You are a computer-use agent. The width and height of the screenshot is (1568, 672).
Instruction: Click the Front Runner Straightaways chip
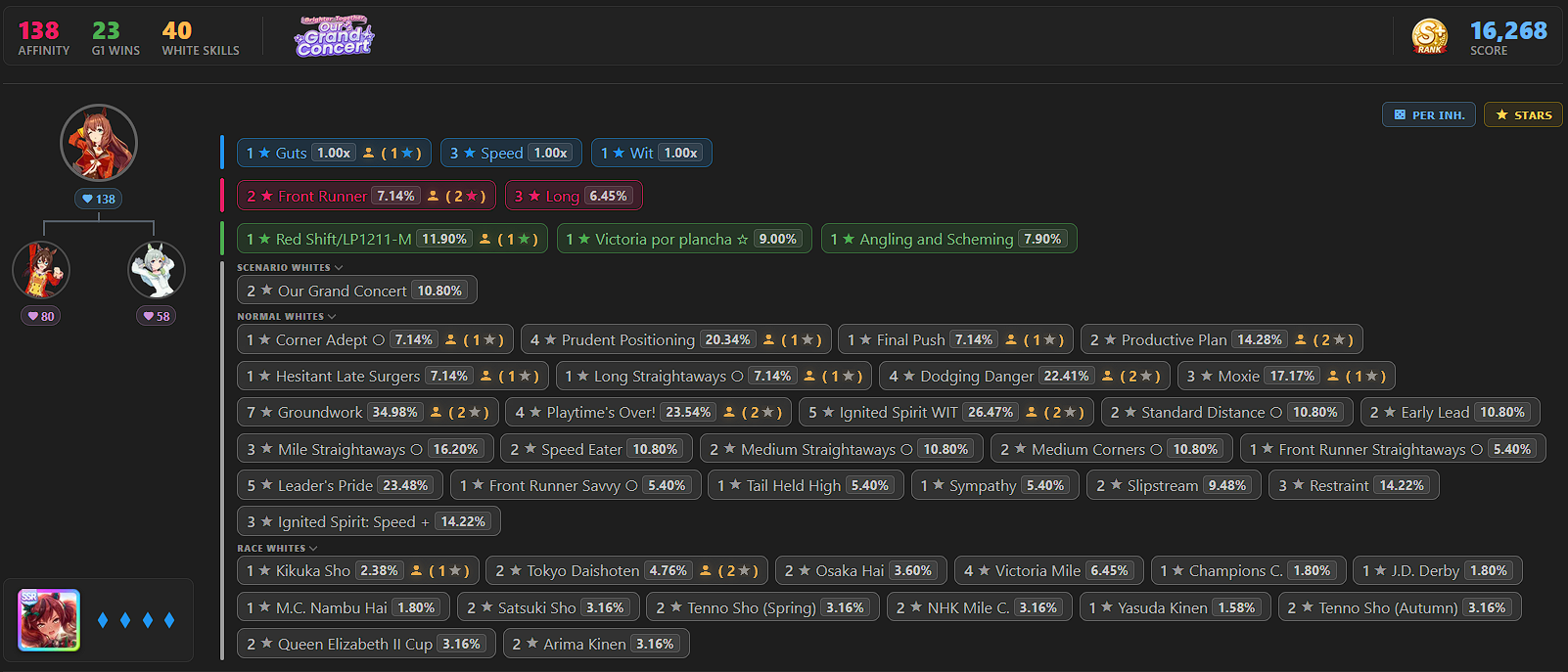click(1393, 449)
